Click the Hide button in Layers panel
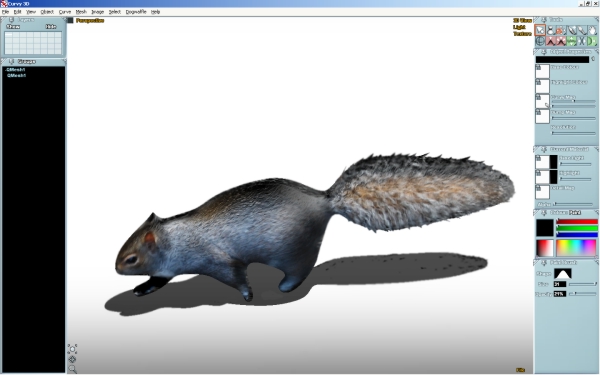 pyautogui.click(x=51, y=26)
